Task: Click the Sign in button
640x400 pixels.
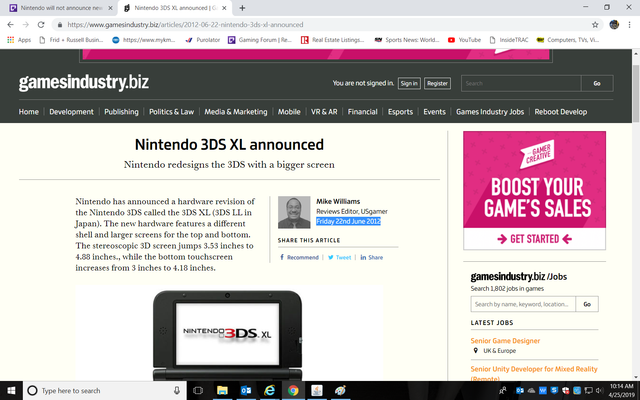Action: point(409,83)
